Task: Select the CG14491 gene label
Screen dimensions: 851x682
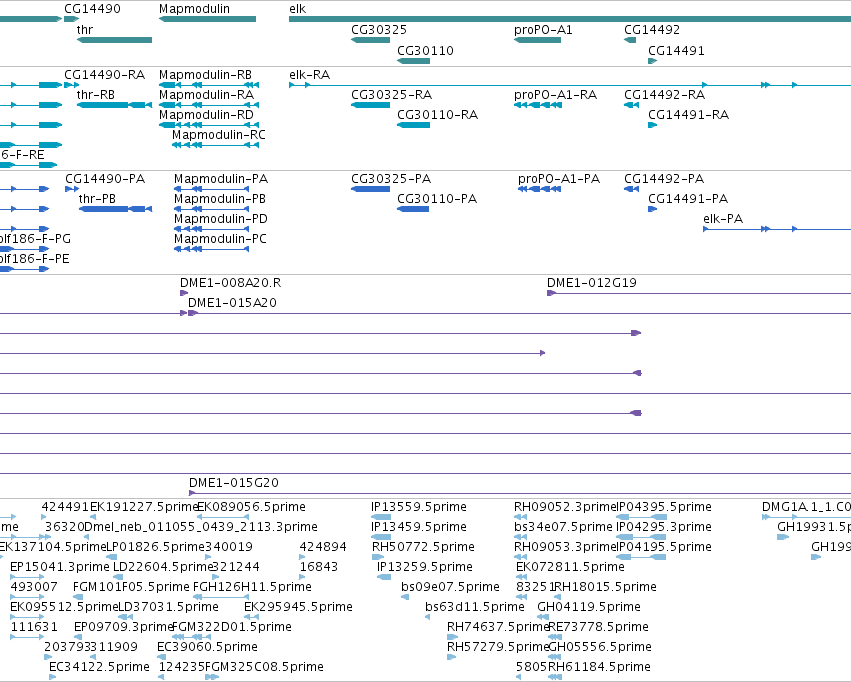Action: pyautogui.click(x=676, y=50)
